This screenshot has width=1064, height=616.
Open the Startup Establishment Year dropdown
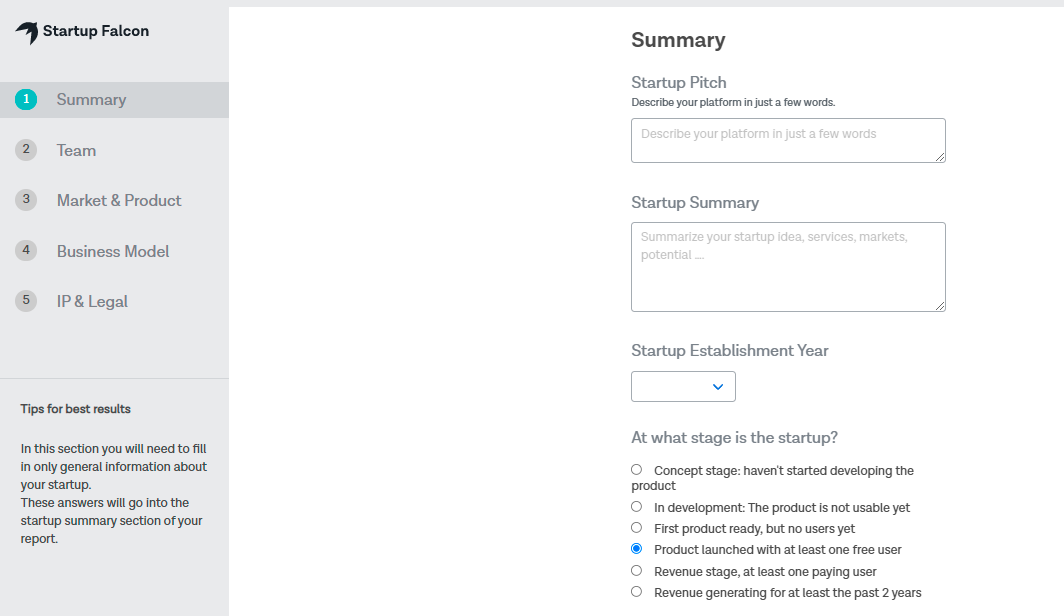pyautogui.click(x=683, y=386)
